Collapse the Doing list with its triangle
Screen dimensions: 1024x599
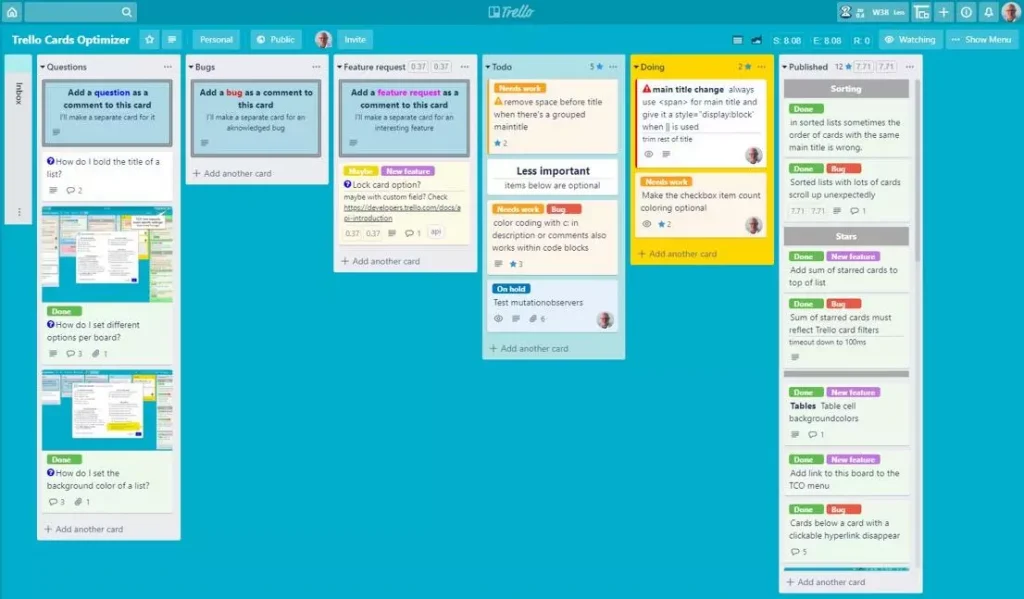[x=636, y=67]
